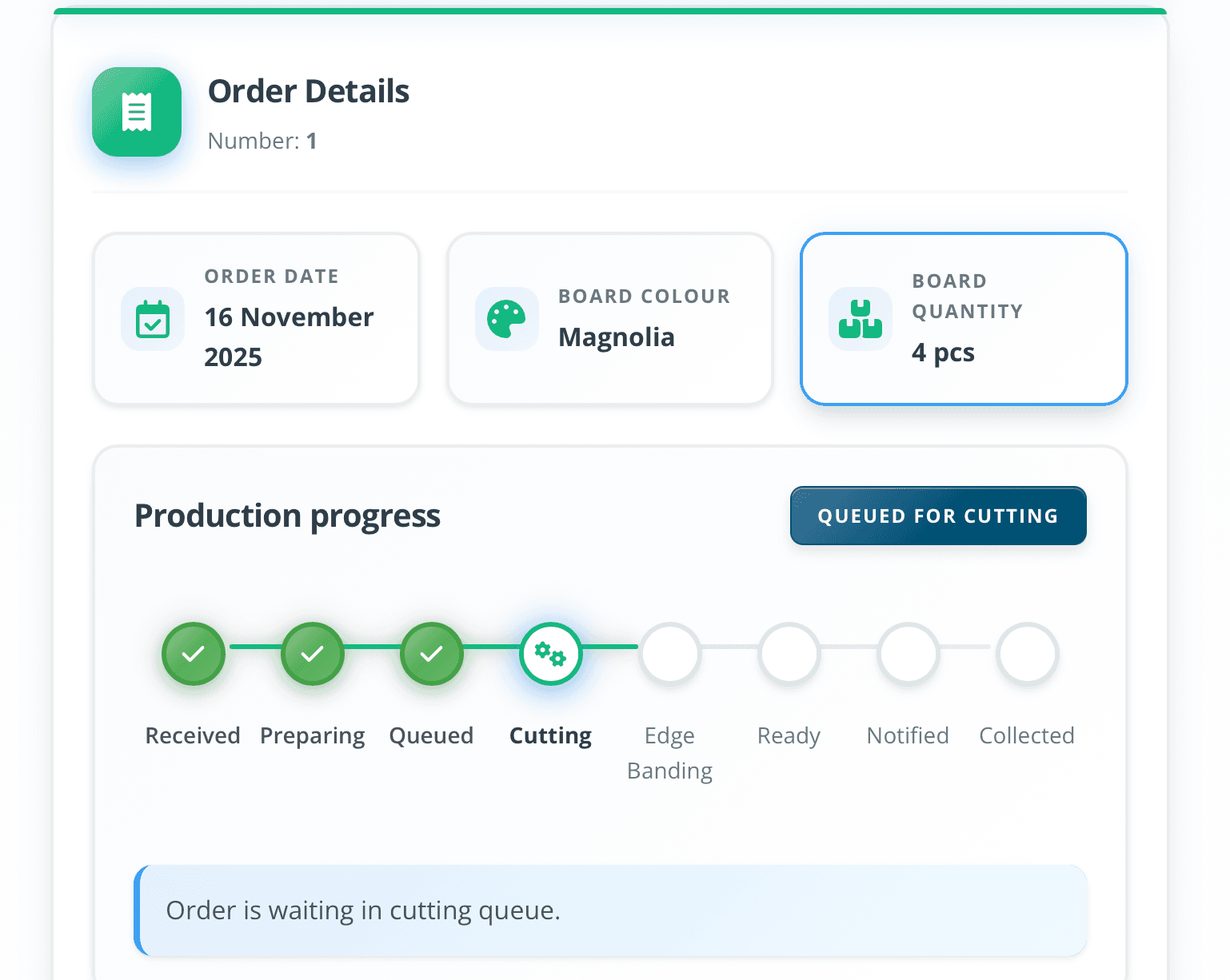The height and width of the screenshot is (980, 1230).
Task: Click the palette icon for Board Colour
Action: (x=506, y=319)
